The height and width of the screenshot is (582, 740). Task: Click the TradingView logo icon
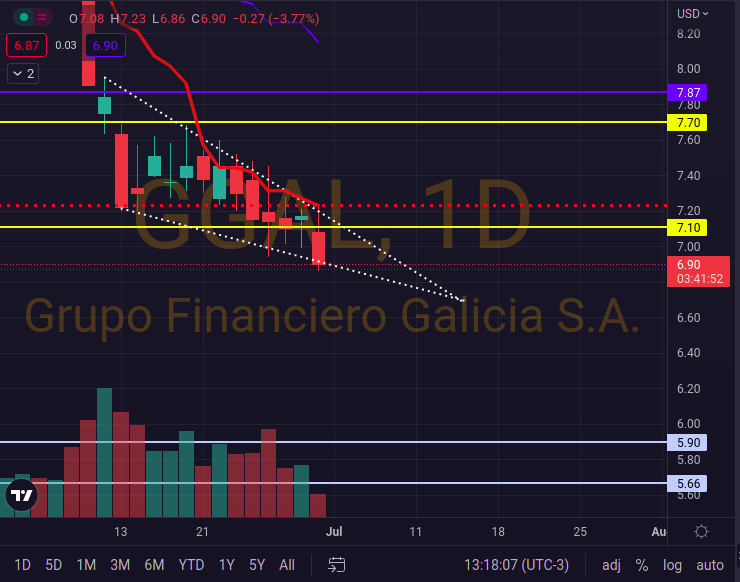(x=21, y=495)
